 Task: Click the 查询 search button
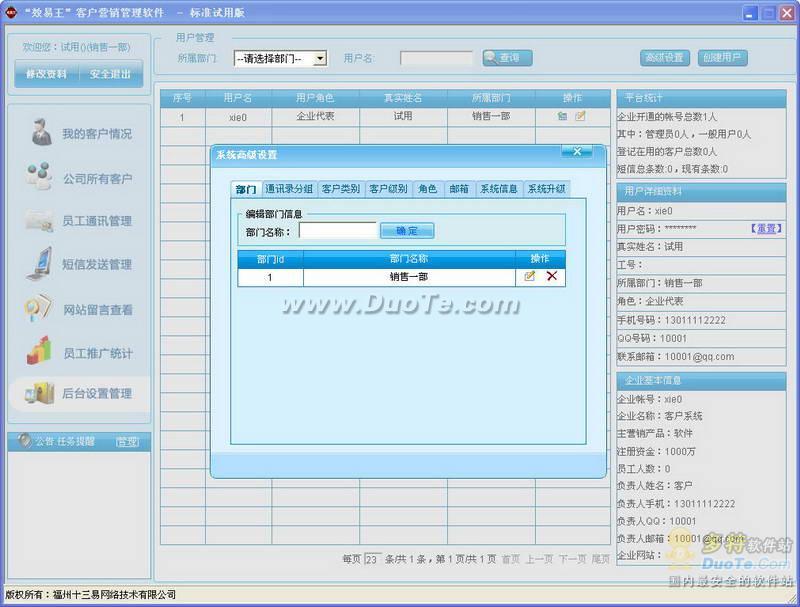[507, 58]
